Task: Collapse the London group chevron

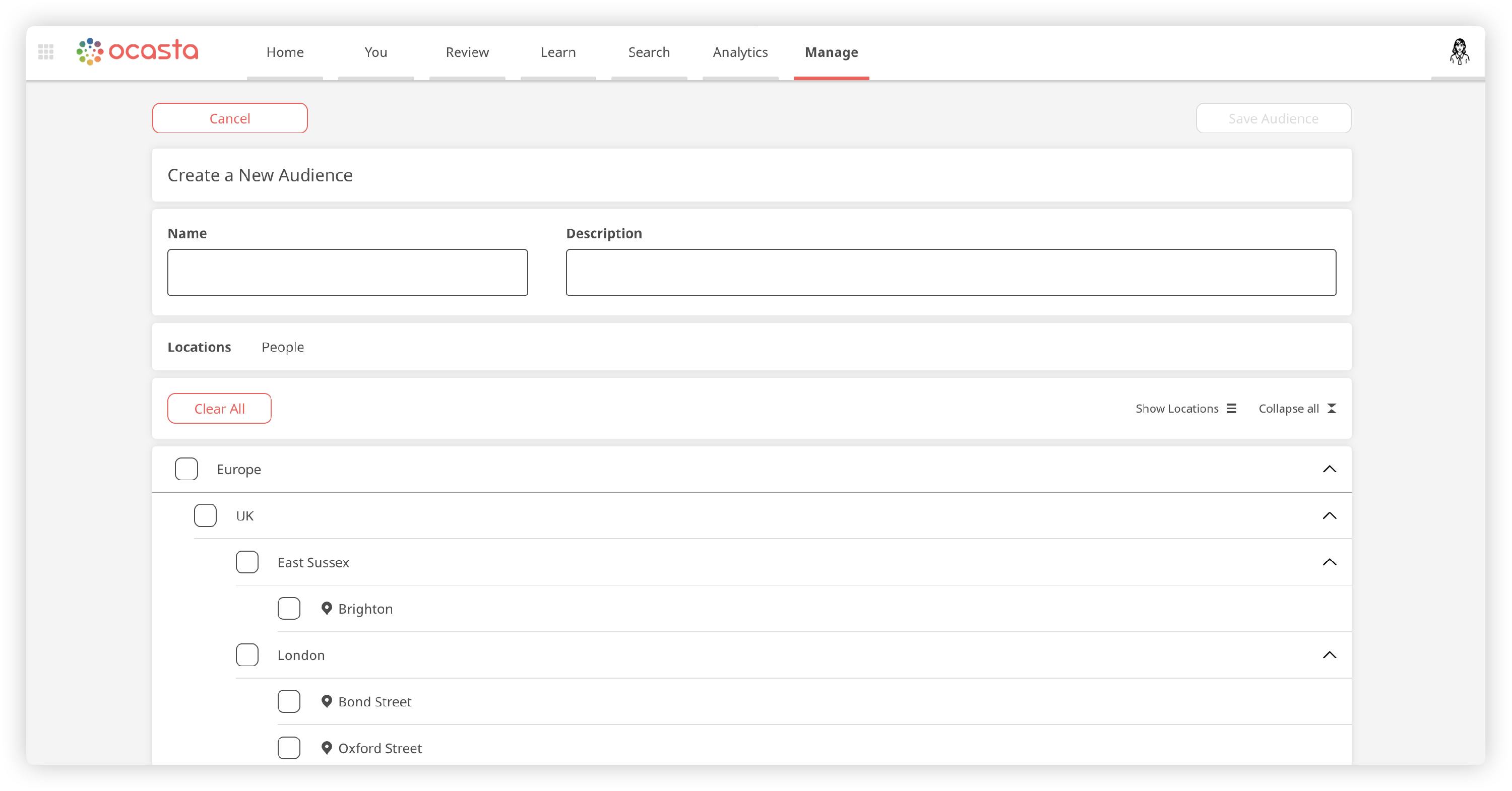Action: click(x=1330, y=655)
